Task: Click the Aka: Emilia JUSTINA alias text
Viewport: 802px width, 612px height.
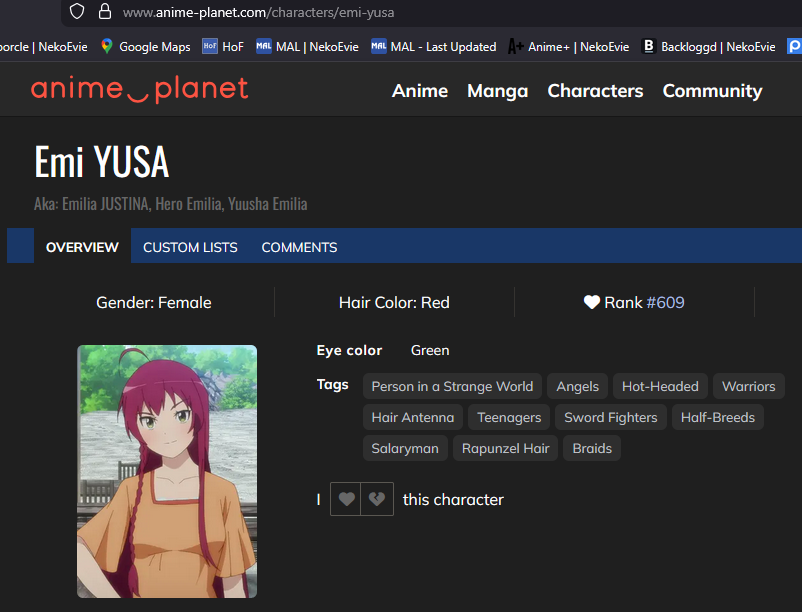Action: (171, 203)
